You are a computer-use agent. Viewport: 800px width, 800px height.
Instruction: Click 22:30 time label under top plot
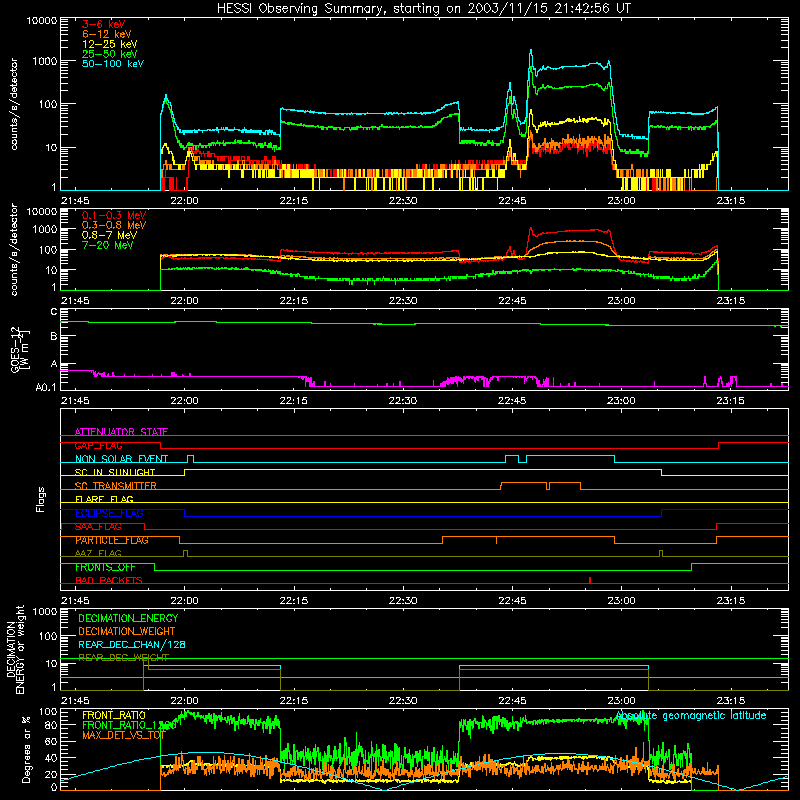[403, 201]
